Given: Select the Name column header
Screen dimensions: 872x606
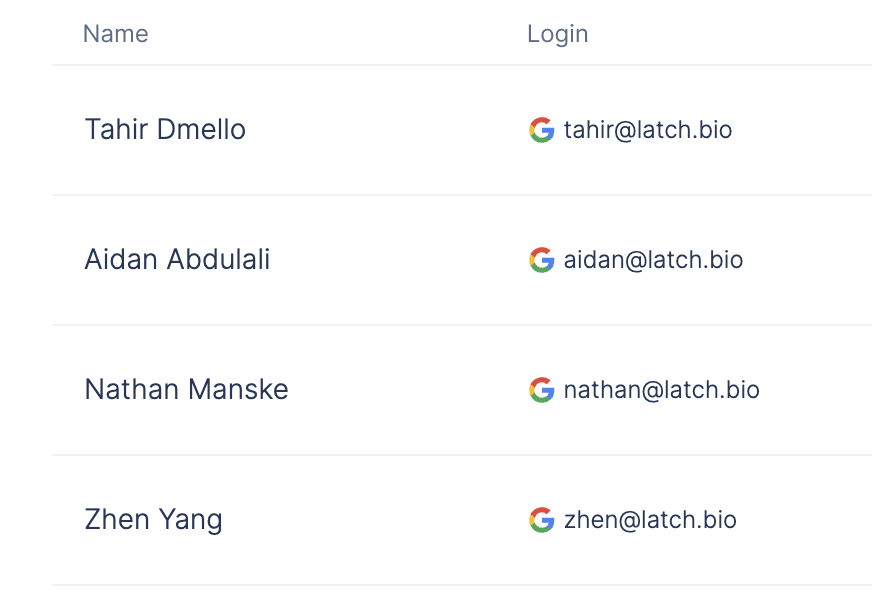Looking at the screenshot, I should pos(116,34).
